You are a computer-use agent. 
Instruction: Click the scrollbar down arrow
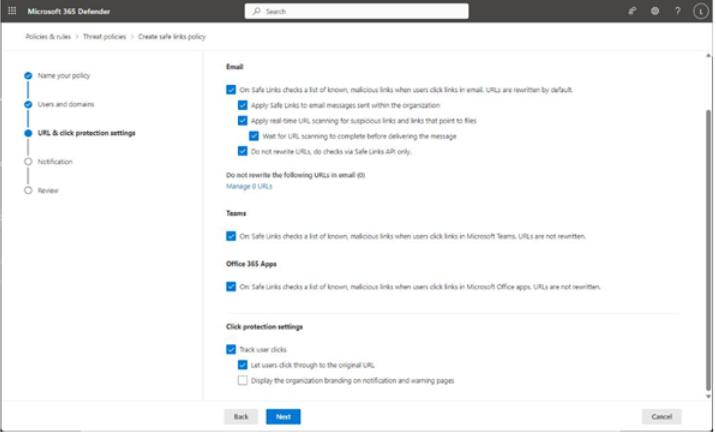(x=708, y=396)
